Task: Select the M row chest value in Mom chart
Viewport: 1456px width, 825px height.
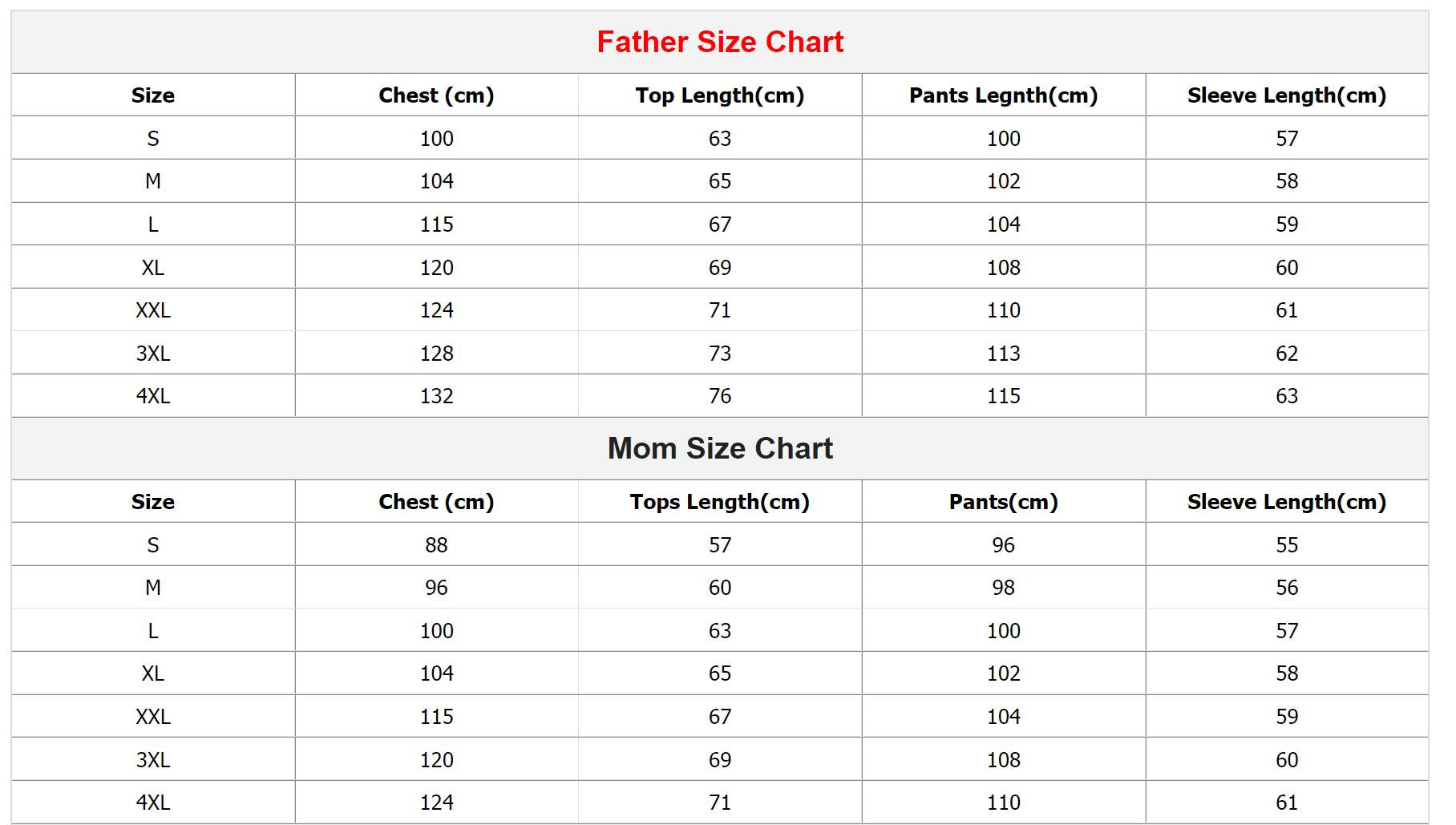Action: coord(436,588)
